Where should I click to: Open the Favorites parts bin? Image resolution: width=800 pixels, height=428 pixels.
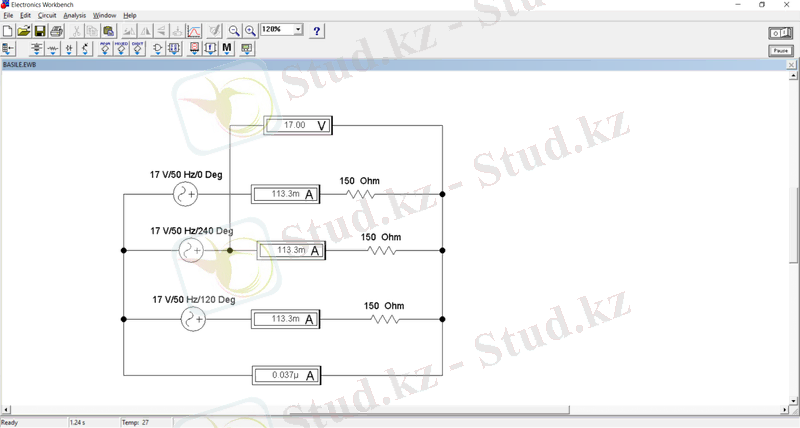(x=8, y=48)
